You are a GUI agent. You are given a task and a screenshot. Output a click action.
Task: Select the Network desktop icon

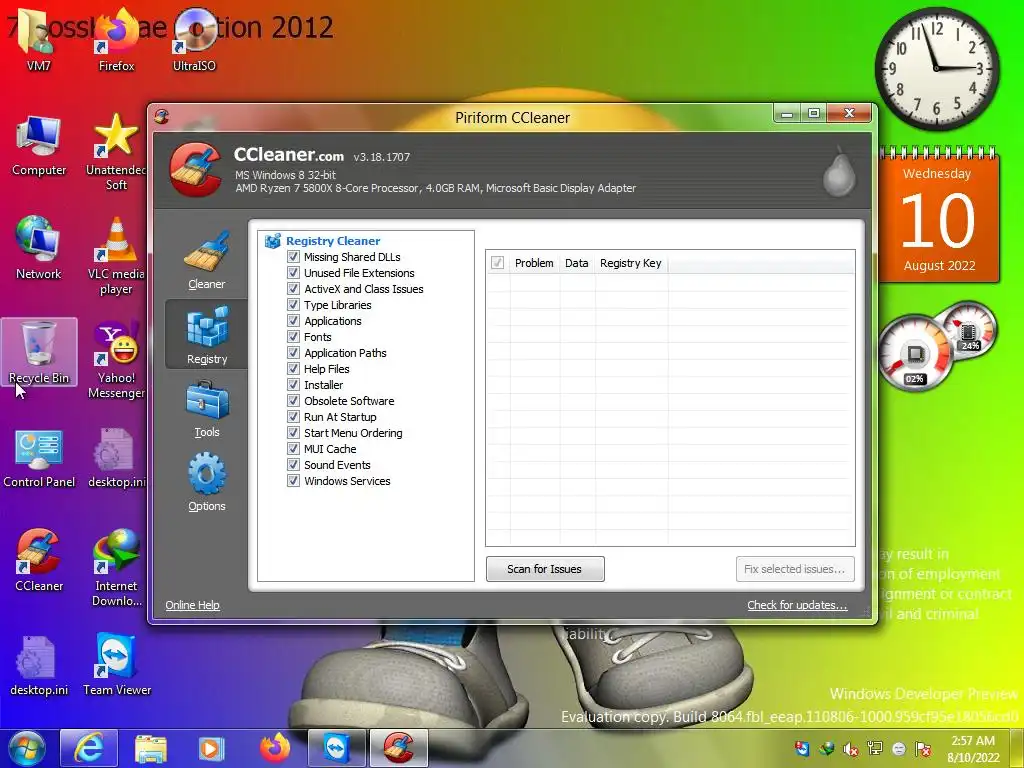39,248
